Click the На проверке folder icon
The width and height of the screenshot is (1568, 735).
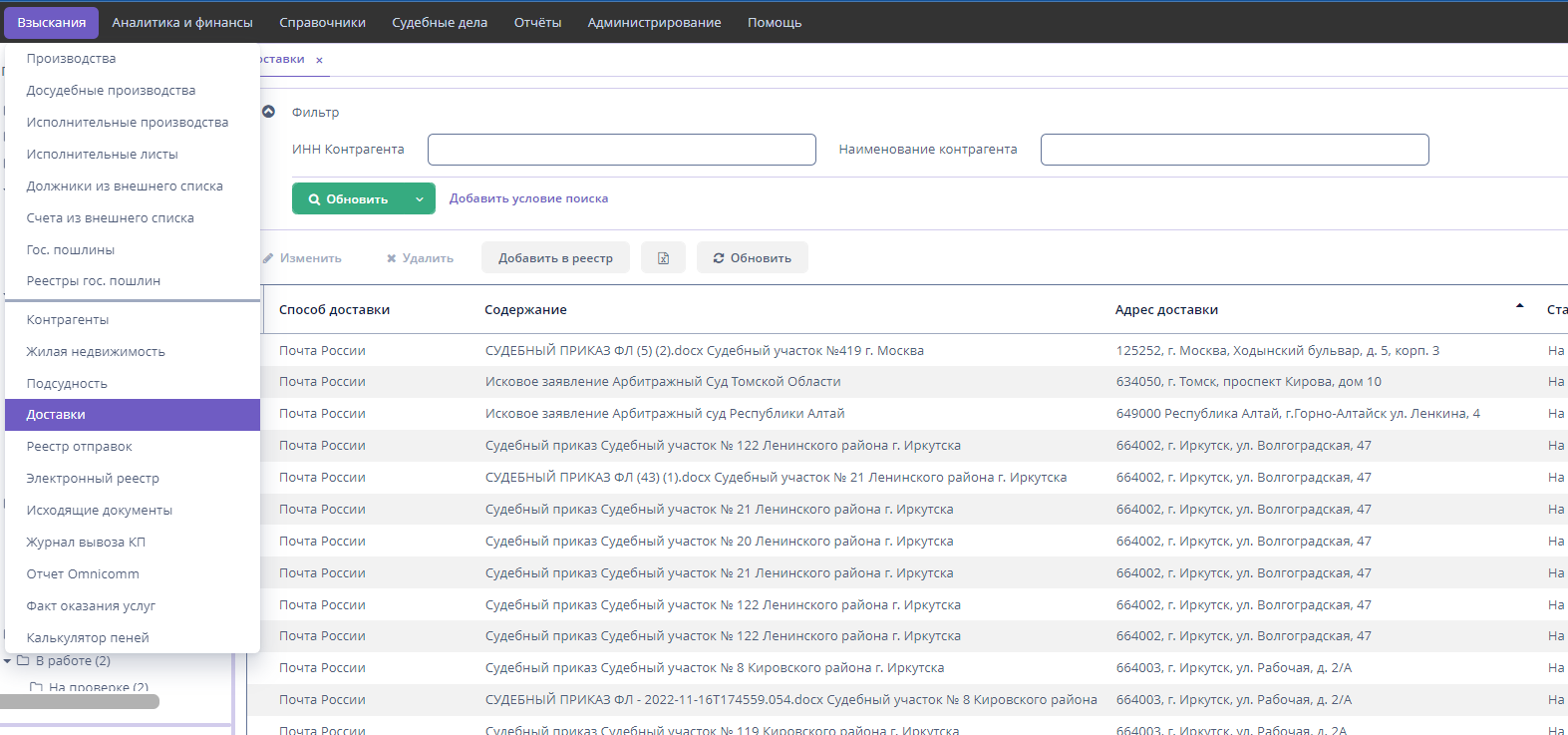tap(37, 687)
